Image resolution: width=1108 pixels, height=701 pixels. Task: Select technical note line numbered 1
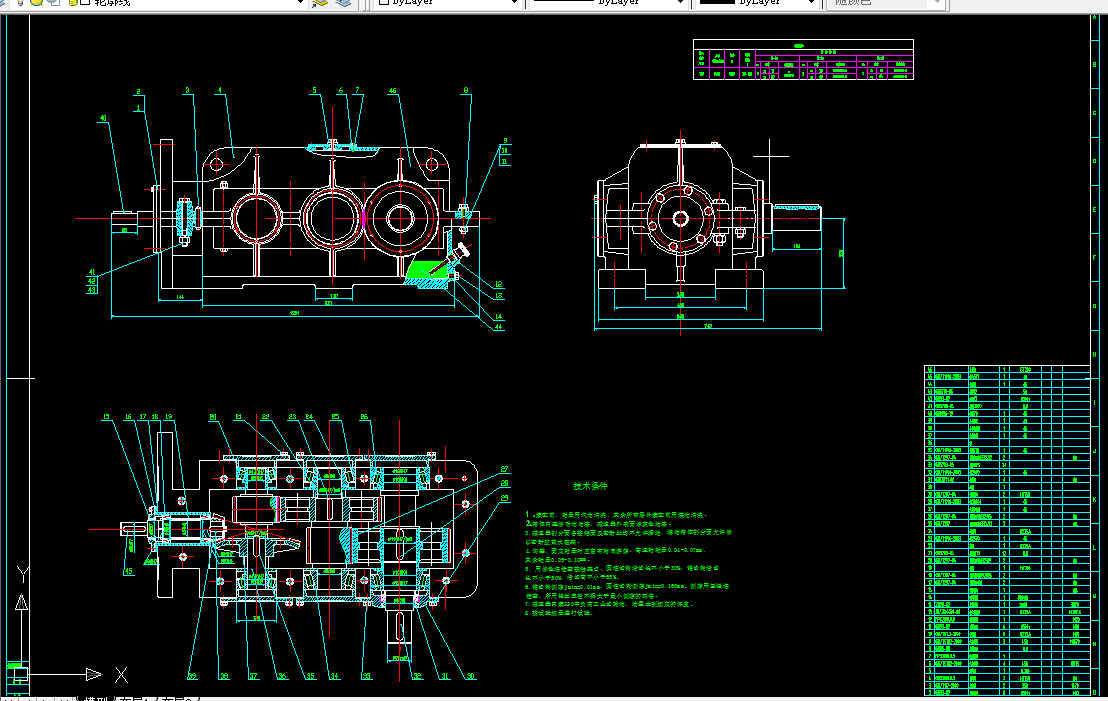pyautogui.click(x=615, y=515)
